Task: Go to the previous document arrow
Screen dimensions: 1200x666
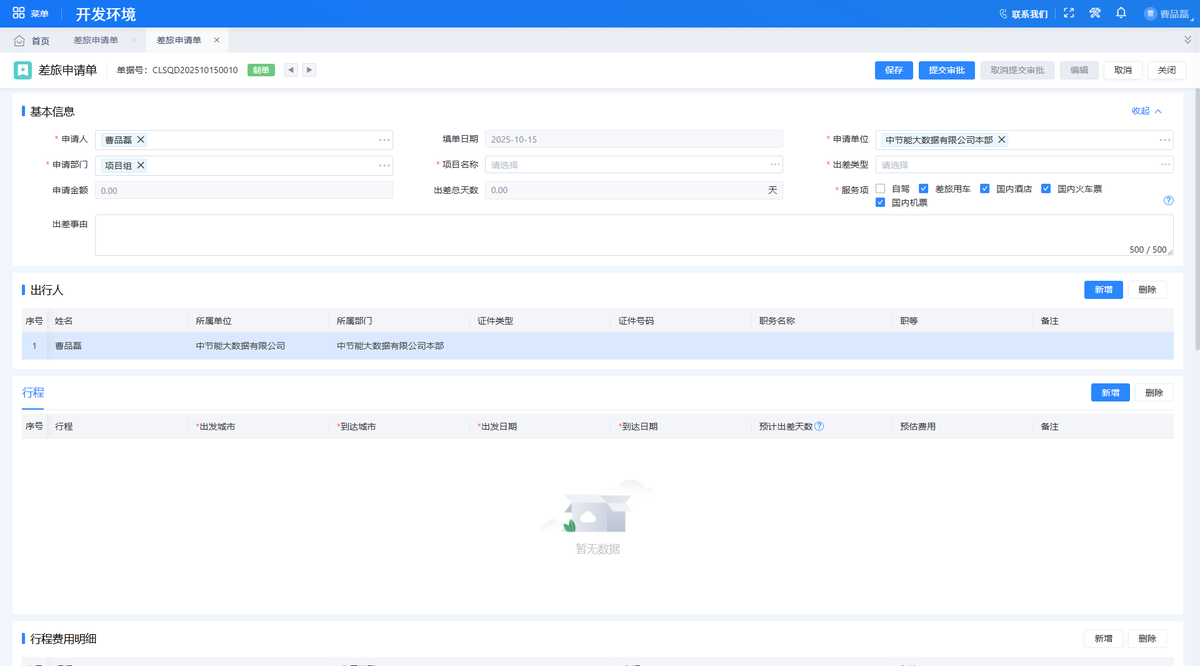Action: [x=291, y=70]
